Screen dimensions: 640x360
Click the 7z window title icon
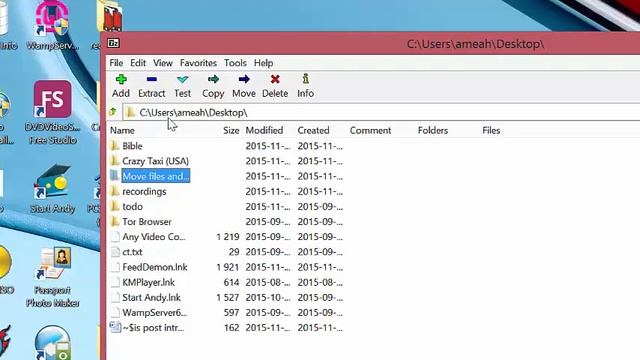tap(113, 43)
